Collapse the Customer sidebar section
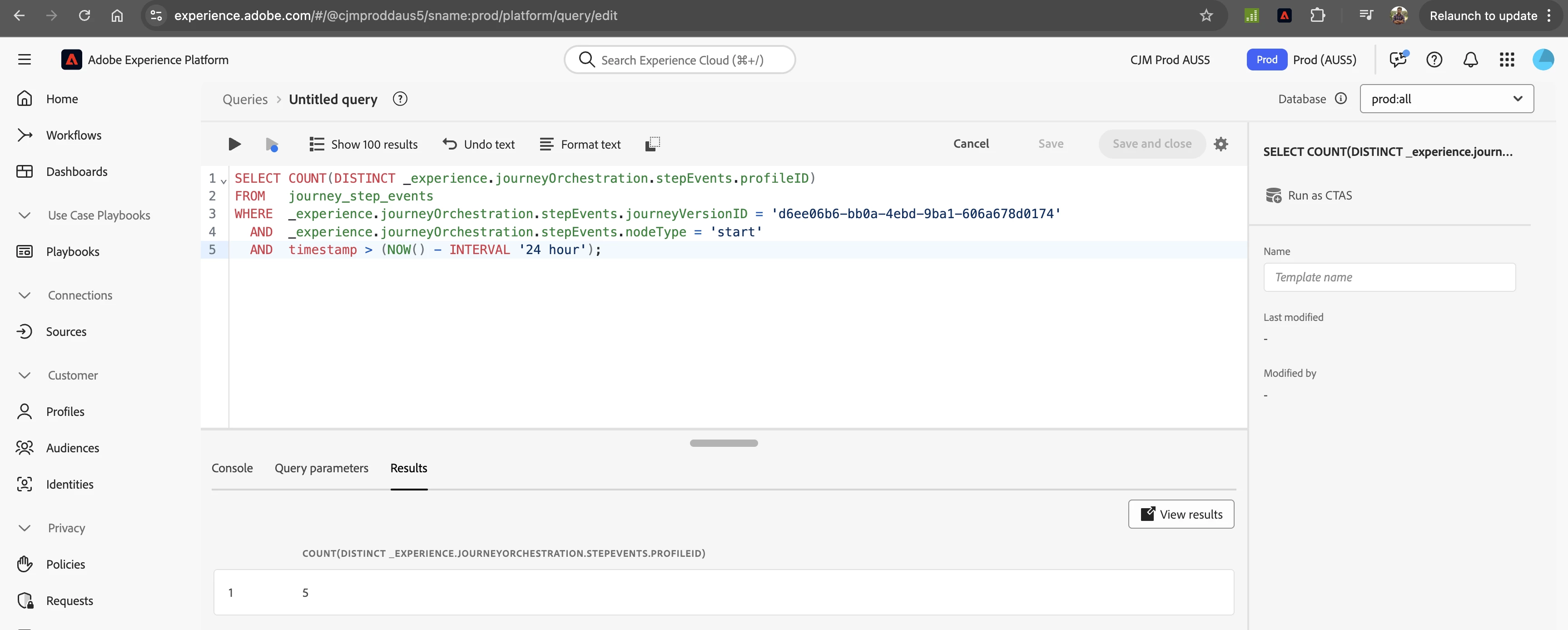Image resolution: width=1568 pixels, height=630 pixels. point(25,375)
